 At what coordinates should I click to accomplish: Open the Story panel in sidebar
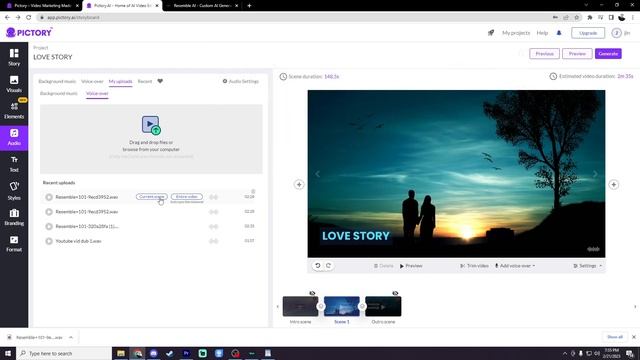[x=14, y=57]
